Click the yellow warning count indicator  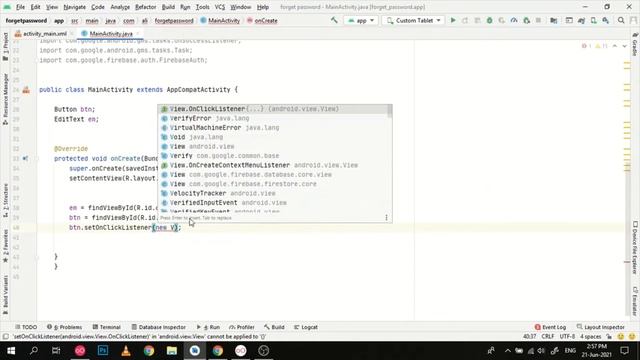coord(601,46)
